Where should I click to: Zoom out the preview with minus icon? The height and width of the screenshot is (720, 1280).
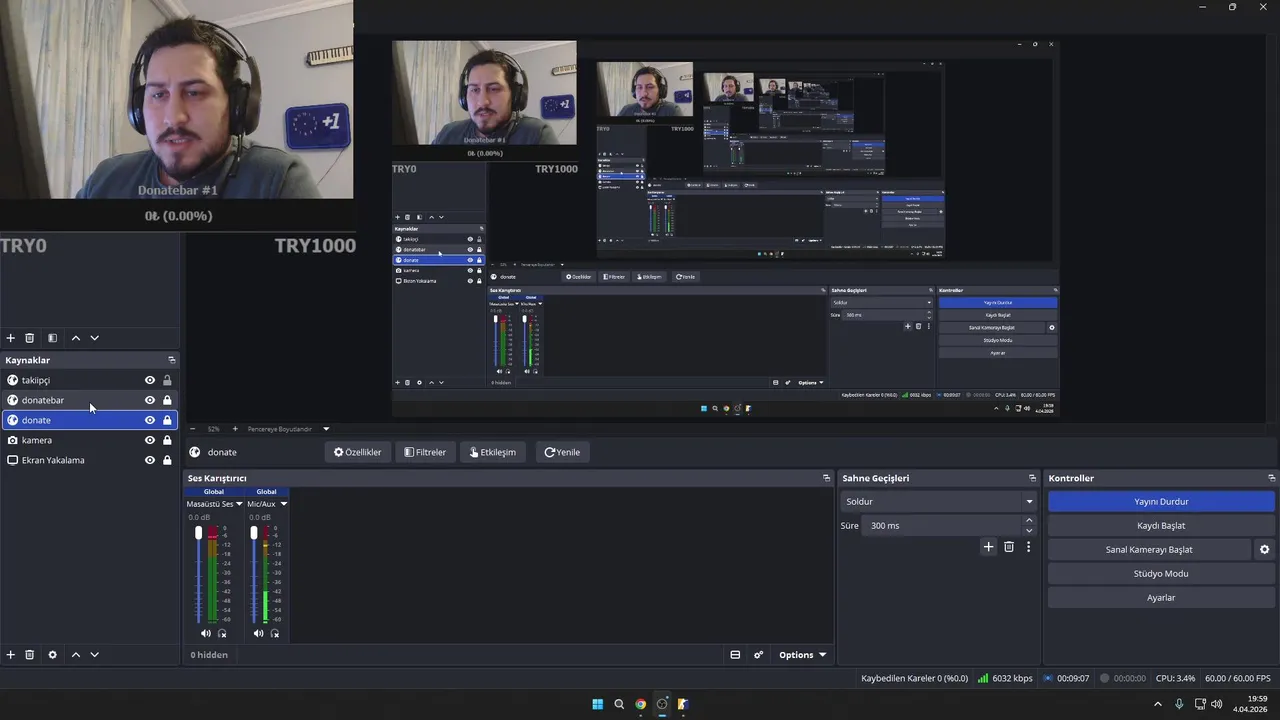(192, 429)
